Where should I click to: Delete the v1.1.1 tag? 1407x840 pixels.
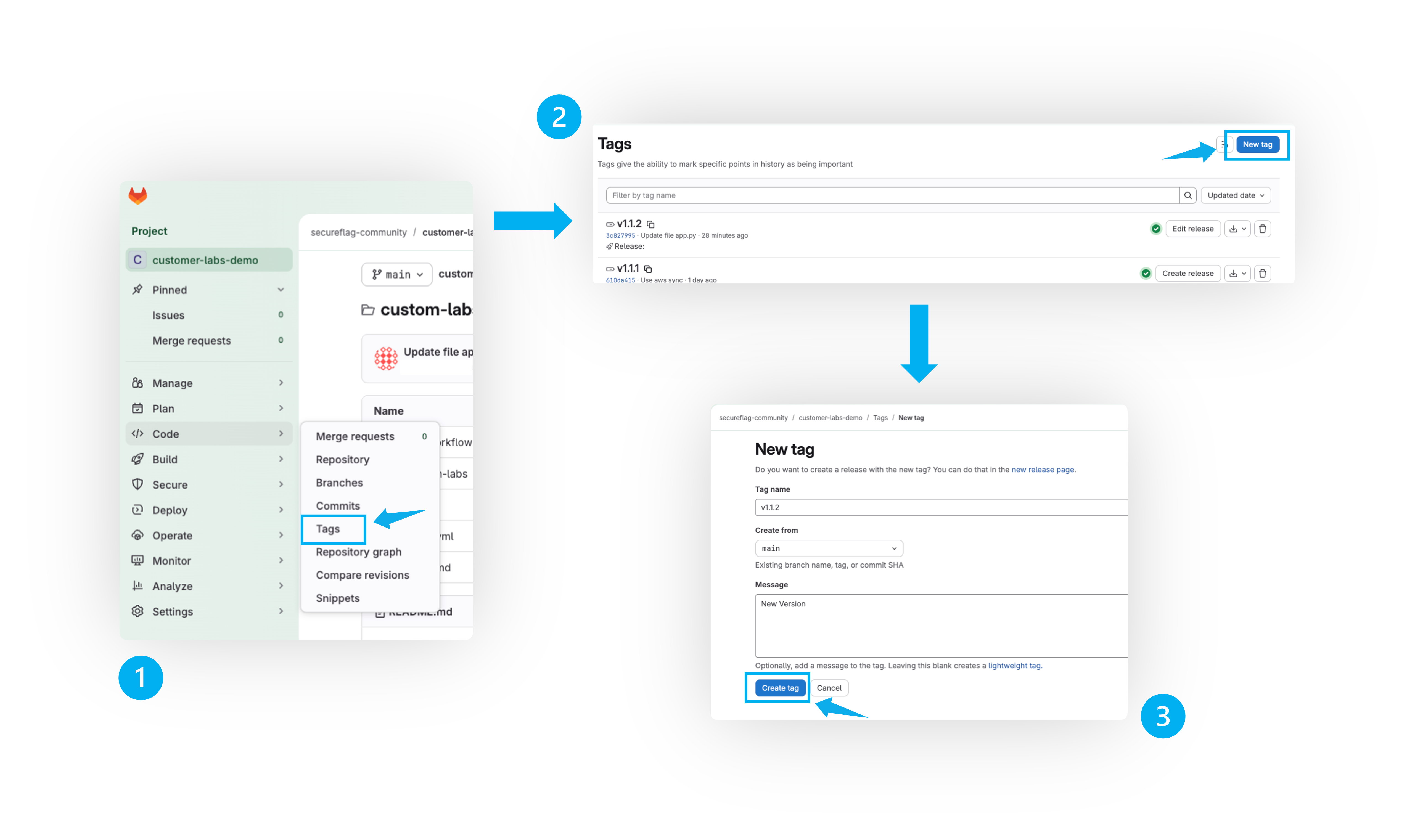pos(1263,273)
